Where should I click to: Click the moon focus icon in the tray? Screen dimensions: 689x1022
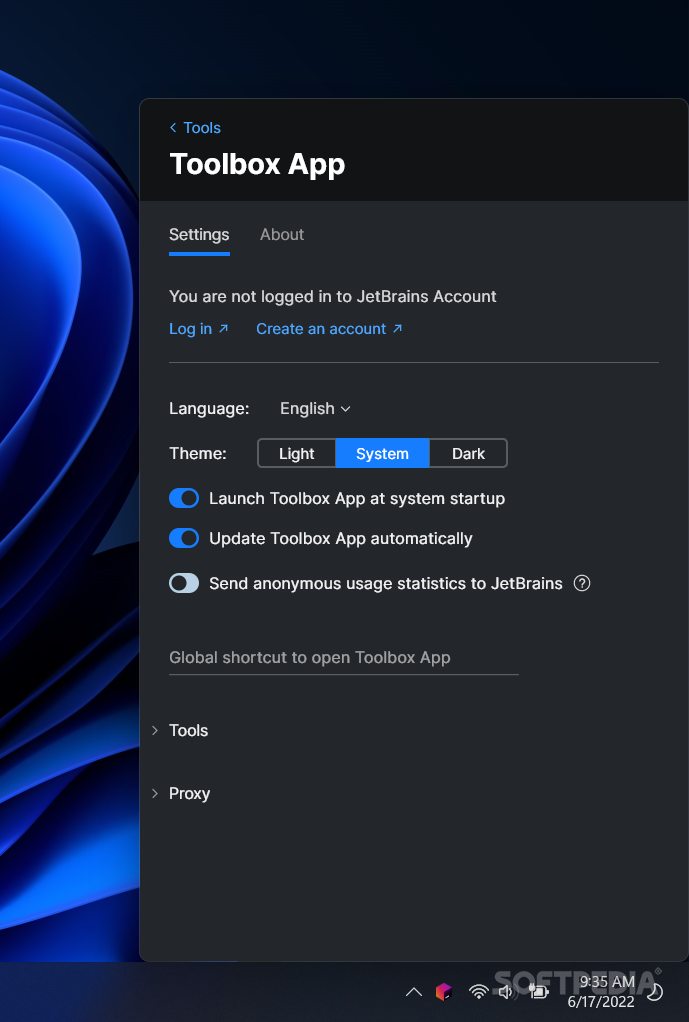654,992
